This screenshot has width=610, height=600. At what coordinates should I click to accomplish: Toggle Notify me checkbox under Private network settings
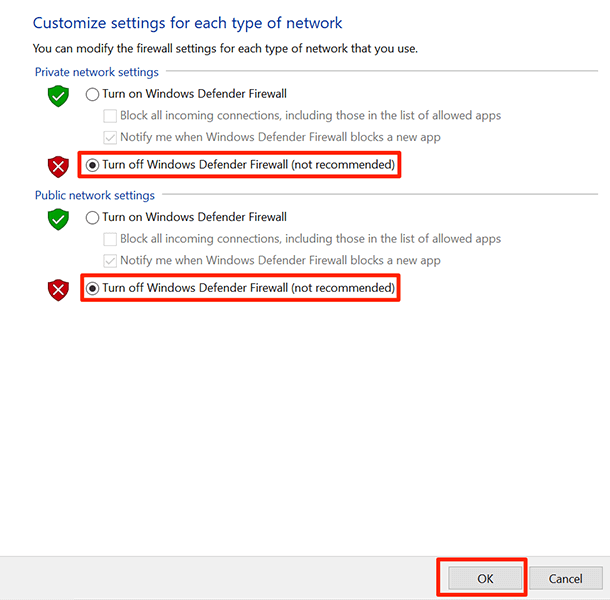tap(110, 137)
